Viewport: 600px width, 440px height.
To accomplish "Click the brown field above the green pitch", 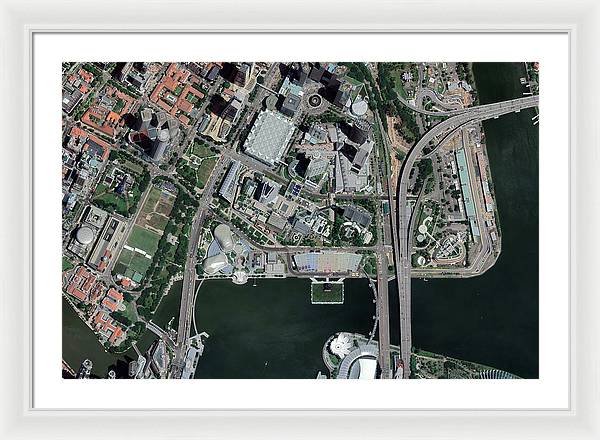I will click(x=156, y=208).
